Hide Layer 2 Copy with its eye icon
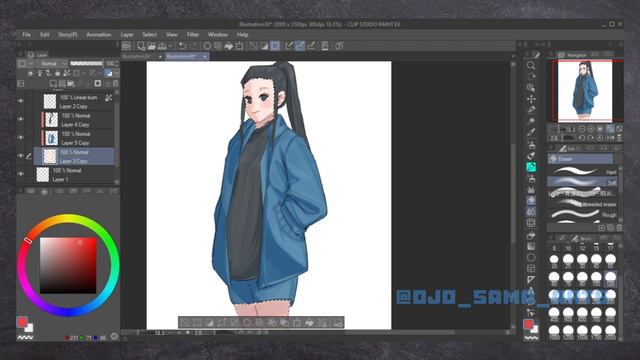Screen dimensions: 640x360 coord(20,100)
